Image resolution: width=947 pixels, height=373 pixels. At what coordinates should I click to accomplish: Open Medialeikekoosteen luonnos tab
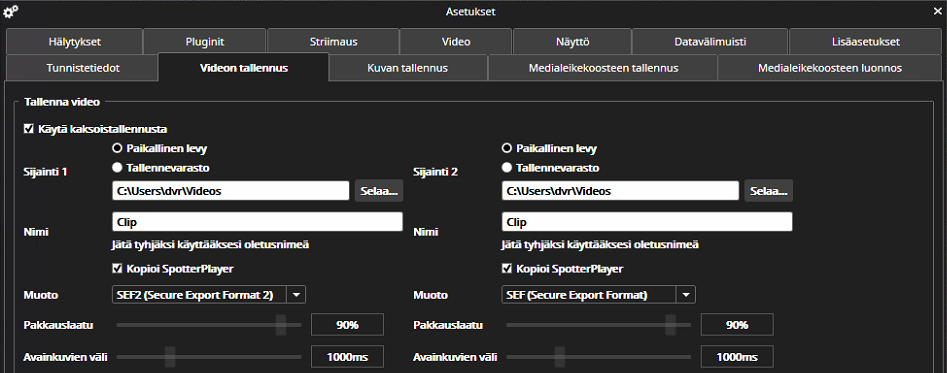(830, 68)
